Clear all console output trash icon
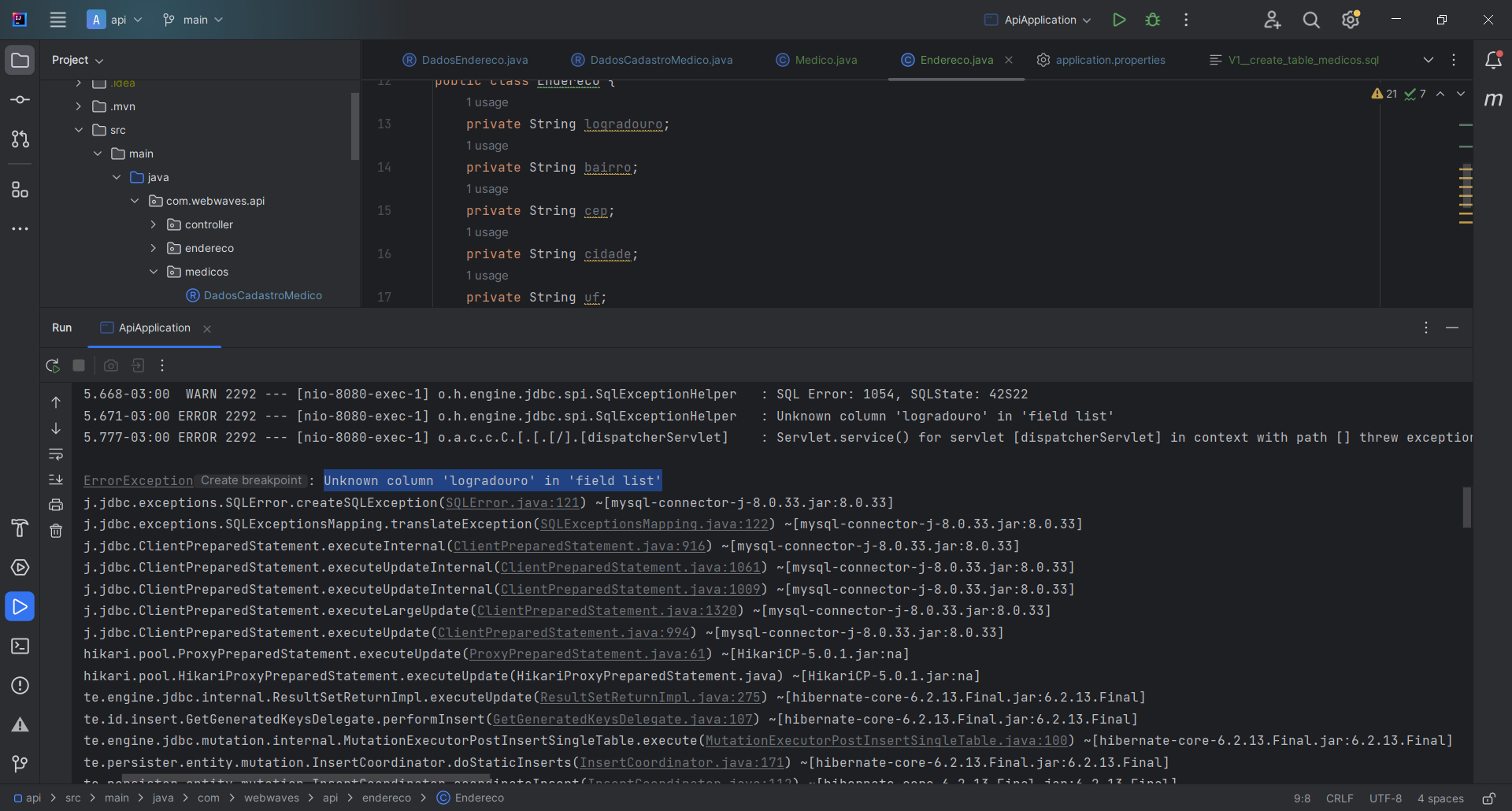 click(56, 531)
